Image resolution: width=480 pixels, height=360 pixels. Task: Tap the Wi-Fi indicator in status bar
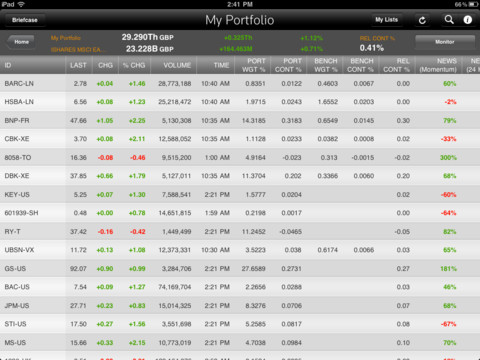pyautogui.click(x=21, y=4)
